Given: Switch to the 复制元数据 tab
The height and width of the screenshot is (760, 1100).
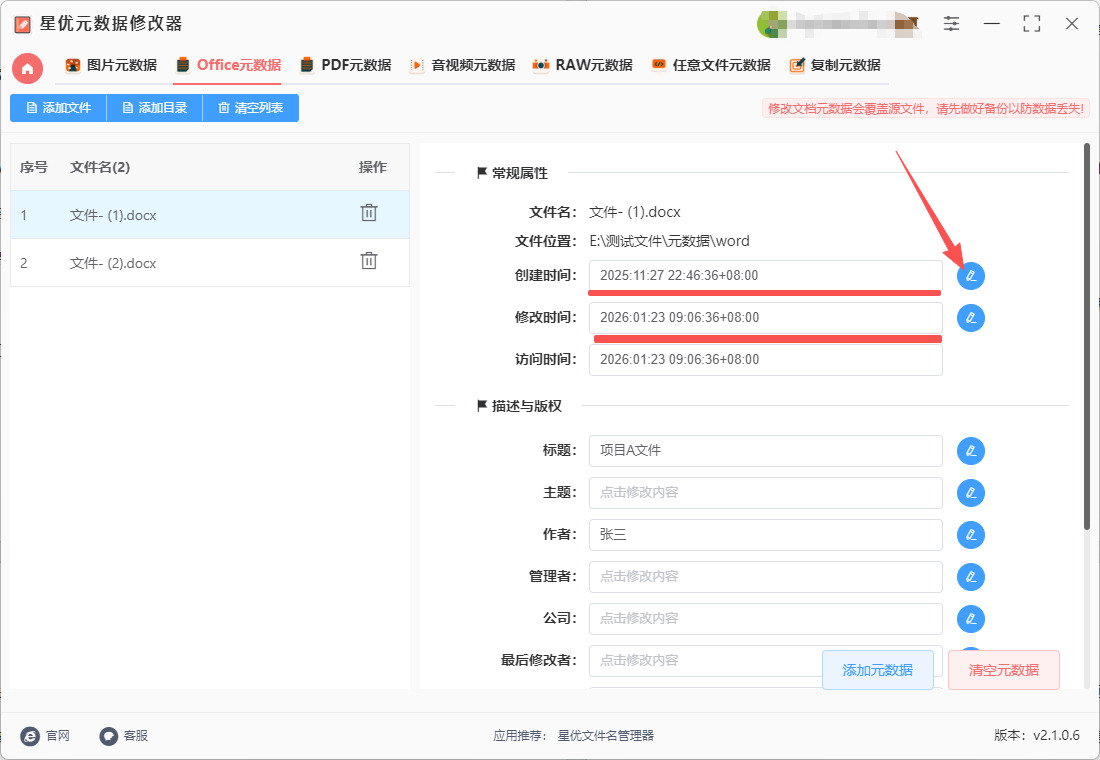Looking at the screenshot, I should click(x=835, y=65).
